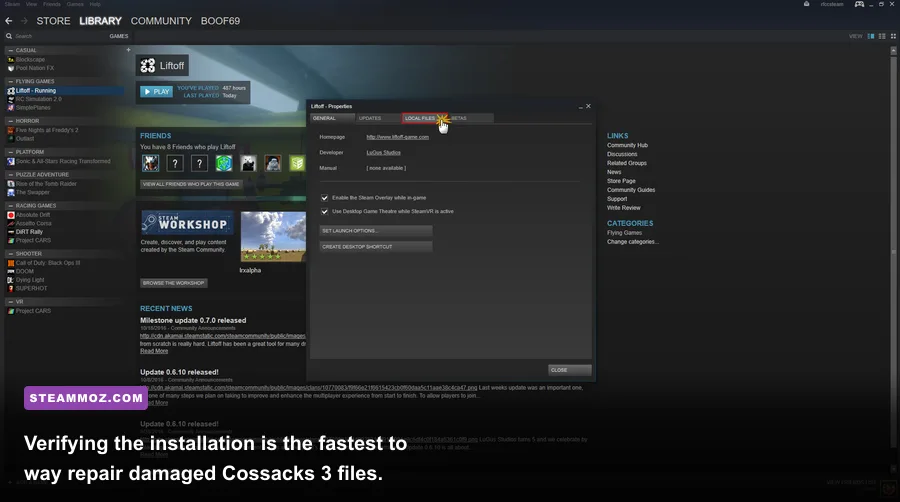The height and width of the screenshot is (502, 900).
Task: Click Change categories link
Action: click(633, 242)
